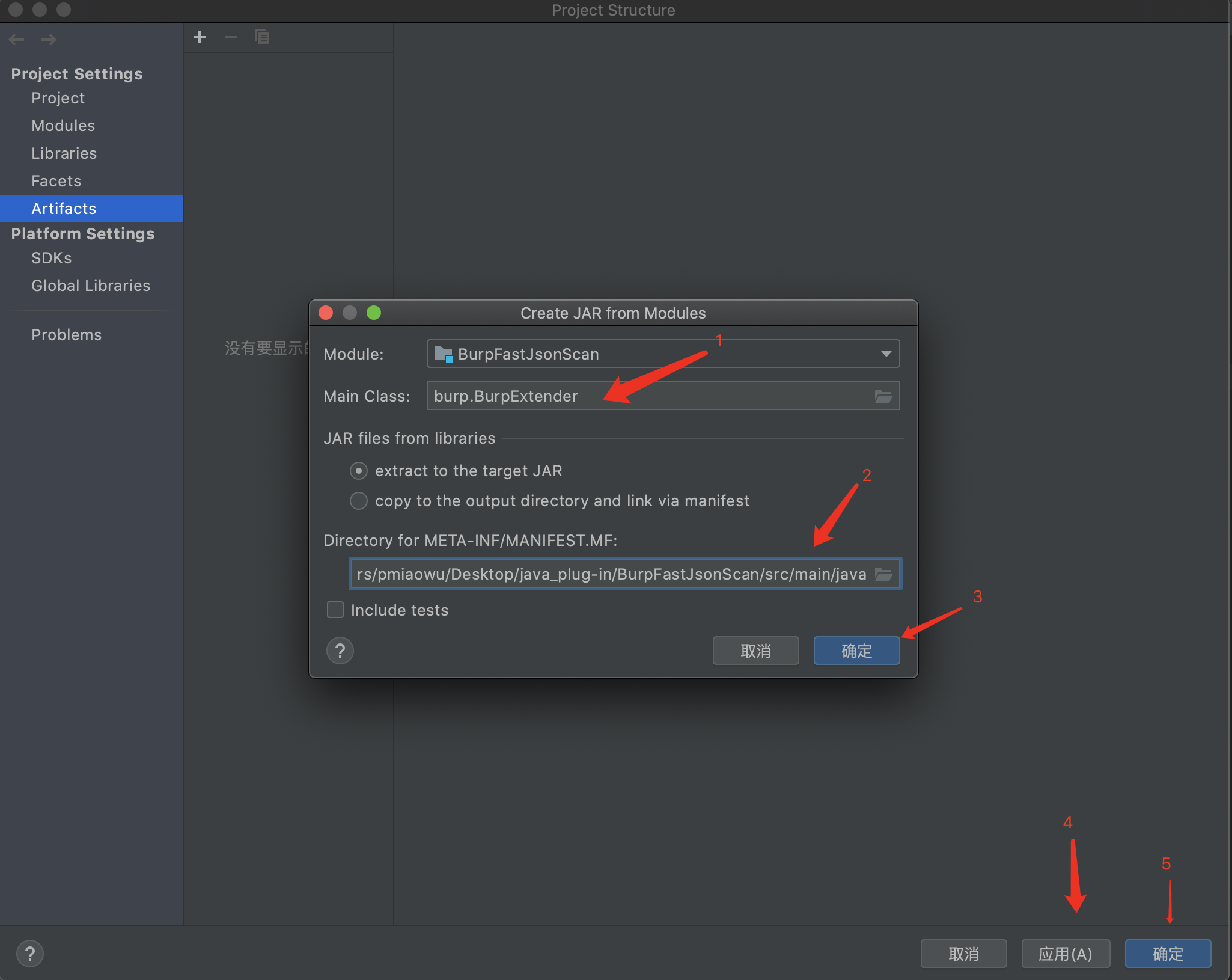Click 取消 in Create JAR dialog
This screenshot has width=1232, height=980.
(755, 651)
